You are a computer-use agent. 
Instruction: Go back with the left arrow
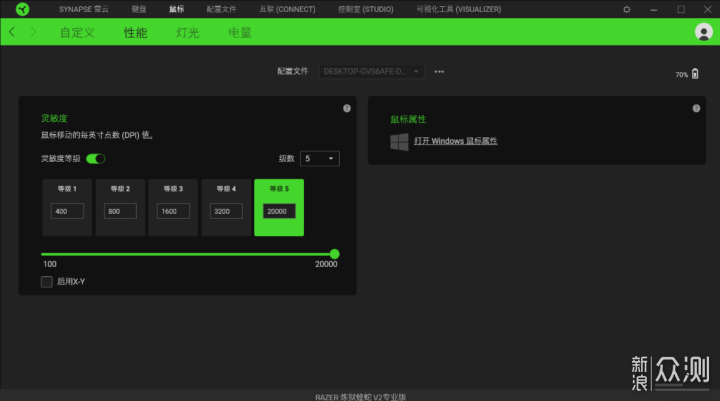point(12,32)
